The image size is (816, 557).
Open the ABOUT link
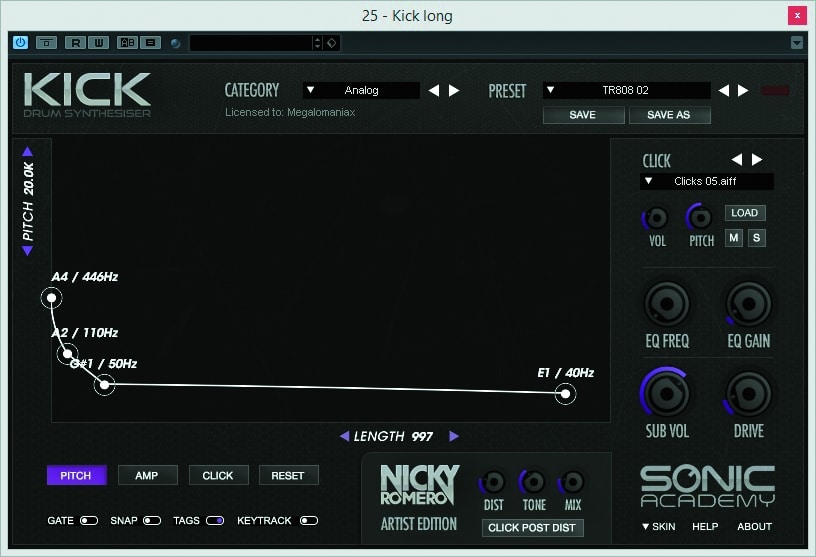755,526
